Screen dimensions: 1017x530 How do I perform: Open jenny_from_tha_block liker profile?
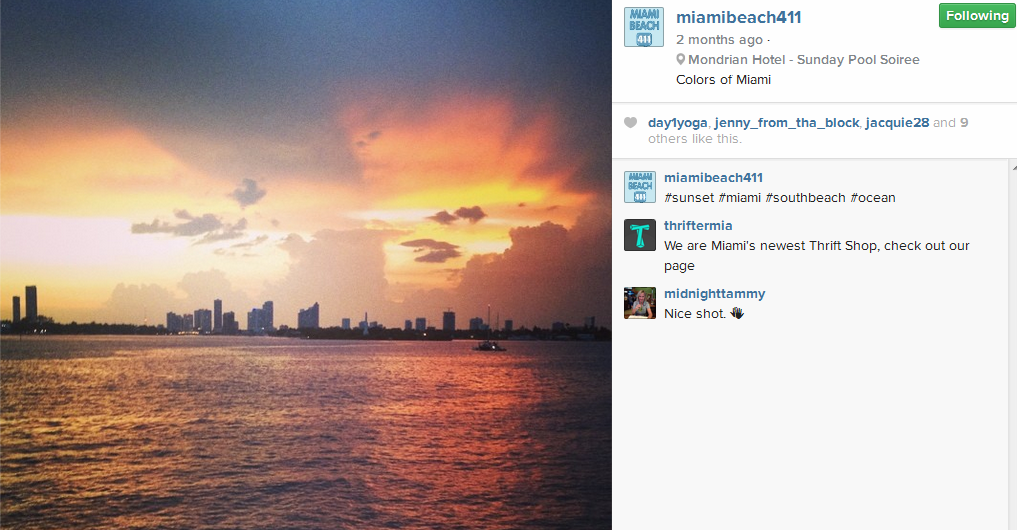pyautogui.click(x=787, y=123)
